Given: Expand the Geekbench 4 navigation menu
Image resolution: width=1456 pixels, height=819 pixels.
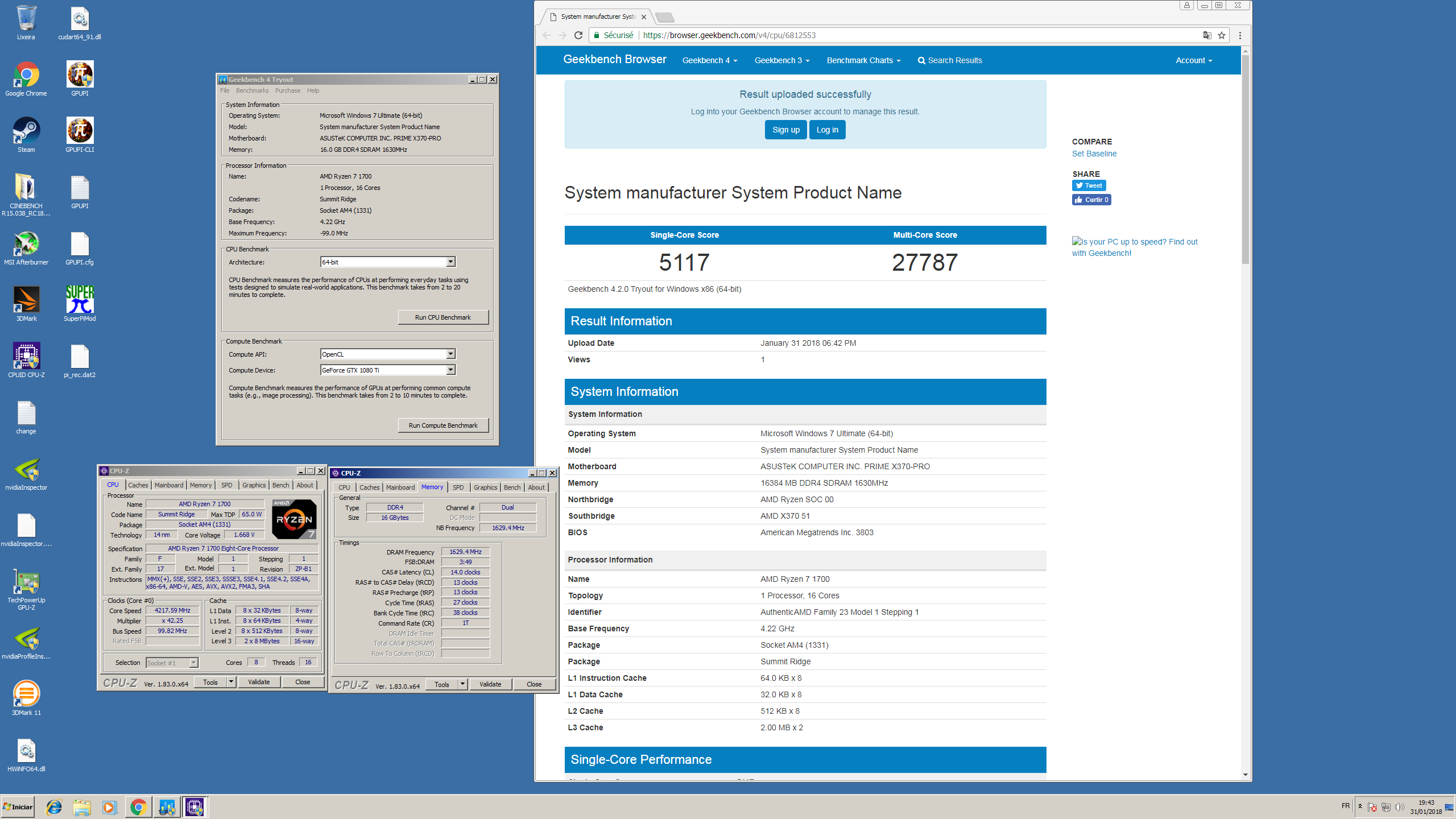Looking at the screenshot, I should [x=710, y=60].
